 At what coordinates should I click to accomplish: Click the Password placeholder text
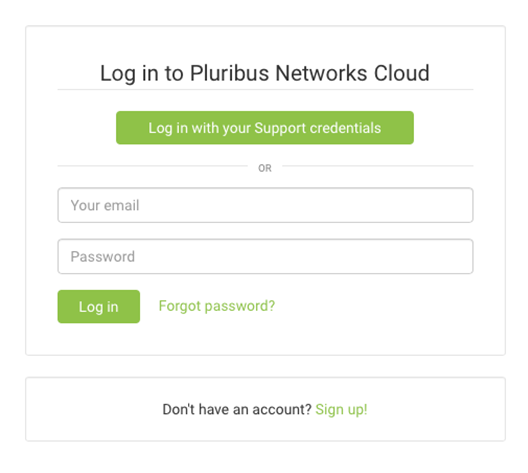pyautogui.click(x=103, y=257)
